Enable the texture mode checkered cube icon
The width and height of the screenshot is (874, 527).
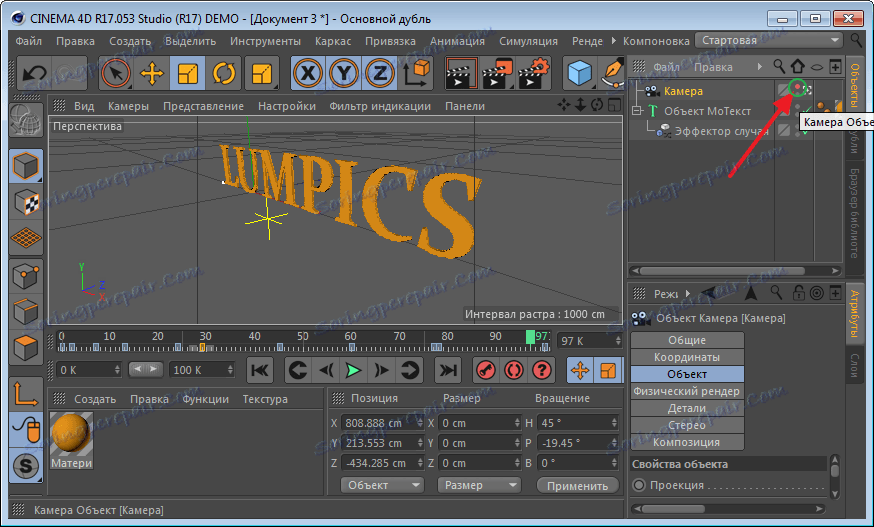pyautogui.click(x=26, y=202)
